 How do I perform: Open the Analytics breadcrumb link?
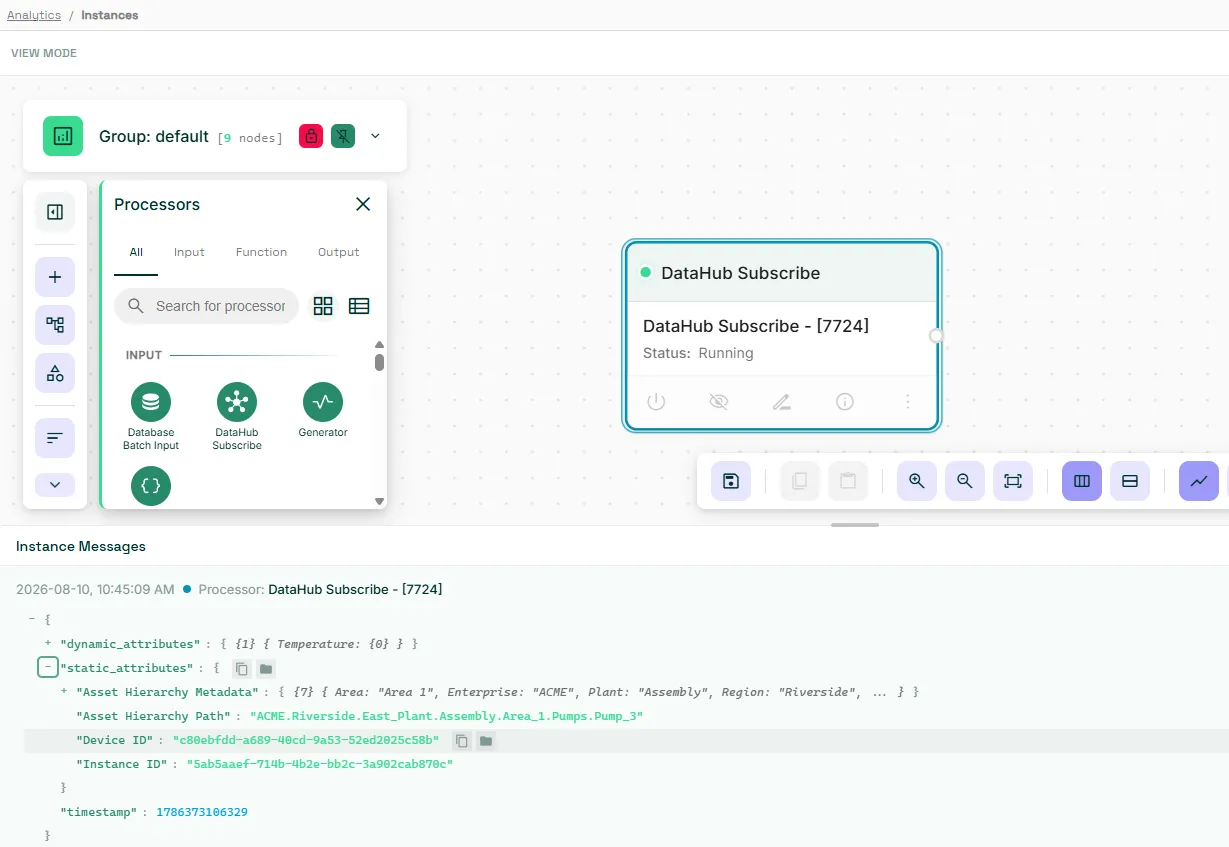[x=34, y=15]
